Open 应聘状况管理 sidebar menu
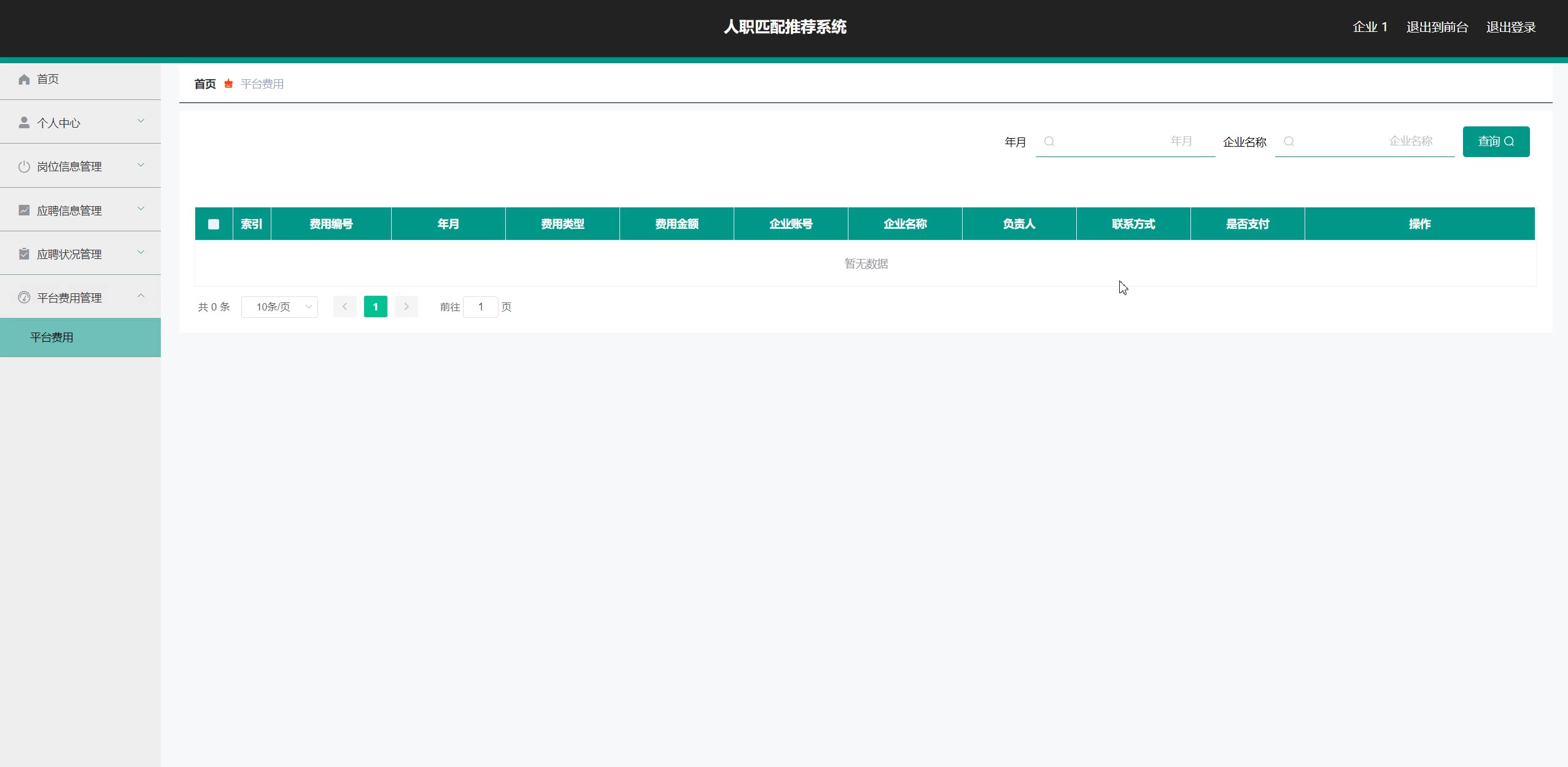Screen dimensions: 1568x767 [80, 254]
